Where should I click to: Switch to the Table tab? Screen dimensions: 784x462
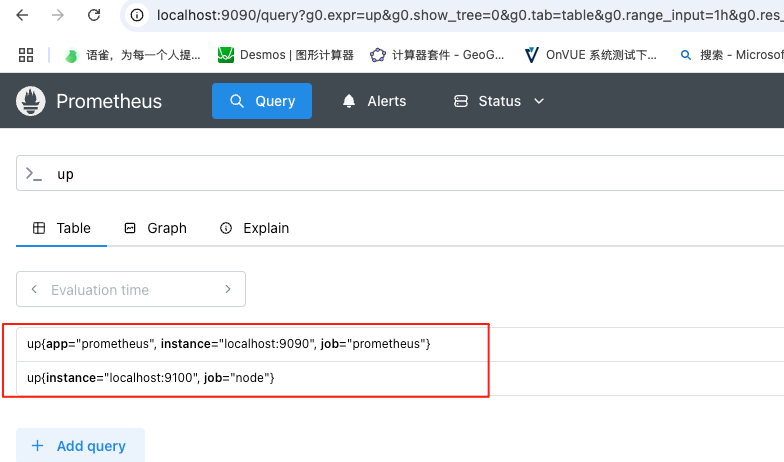coord(62,228)
